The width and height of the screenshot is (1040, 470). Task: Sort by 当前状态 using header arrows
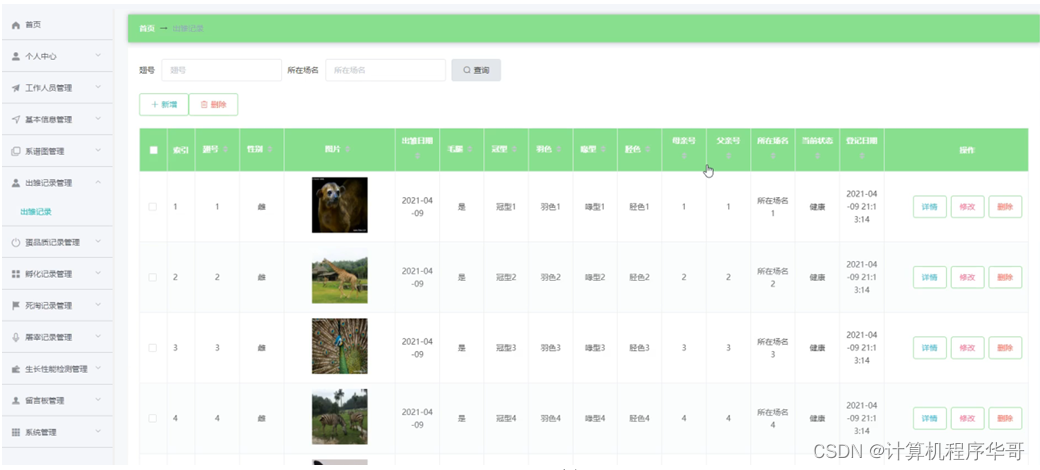click(817, 156)
